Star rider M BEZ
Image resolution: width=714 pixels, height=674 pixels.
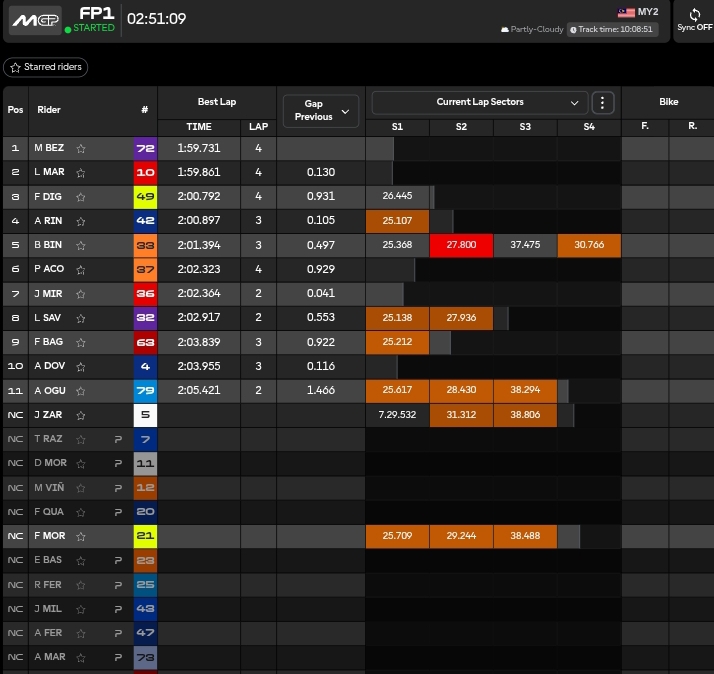[x=81, y=148]
